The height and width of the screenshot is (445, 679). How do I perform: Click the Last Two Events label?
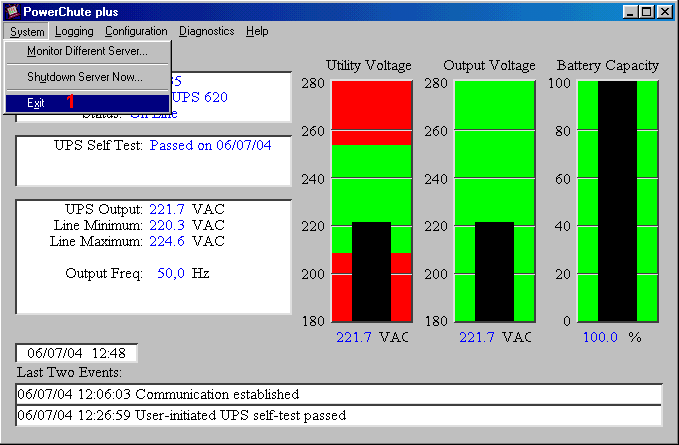pyautogui.click(x=69, y=372)
